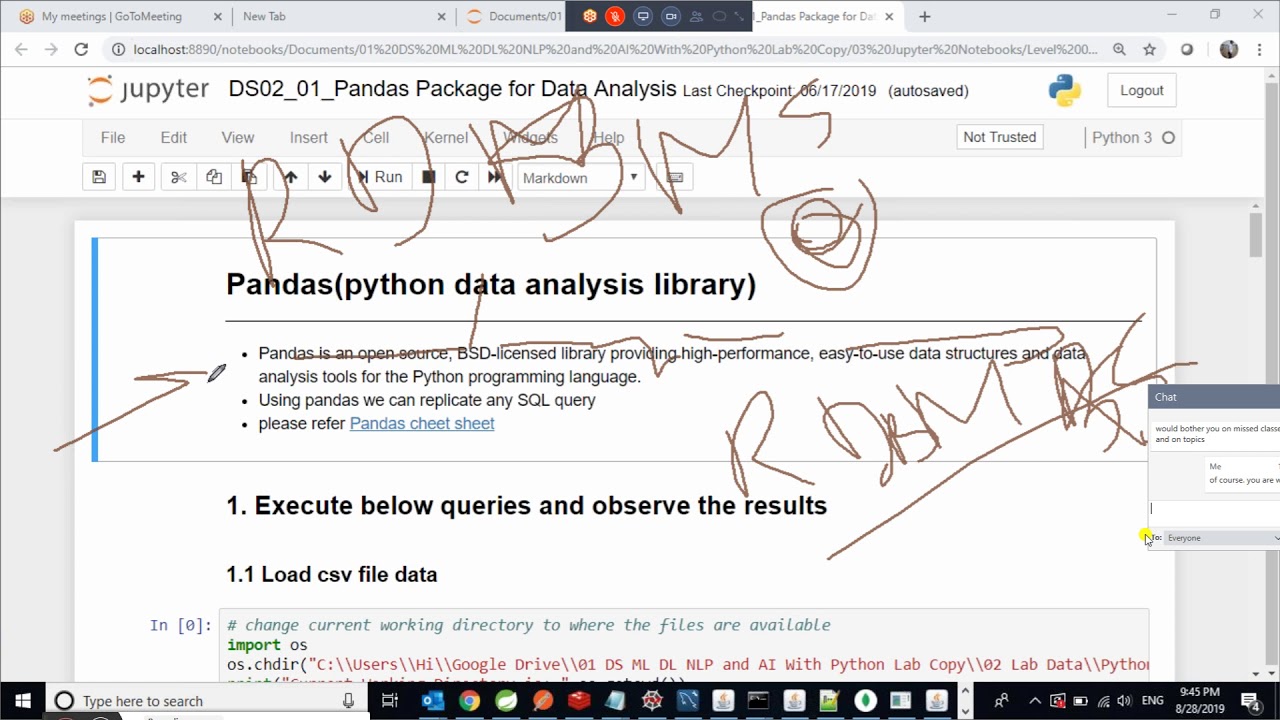
Task: Open a new browser tab with plus button
Action: 924,16
